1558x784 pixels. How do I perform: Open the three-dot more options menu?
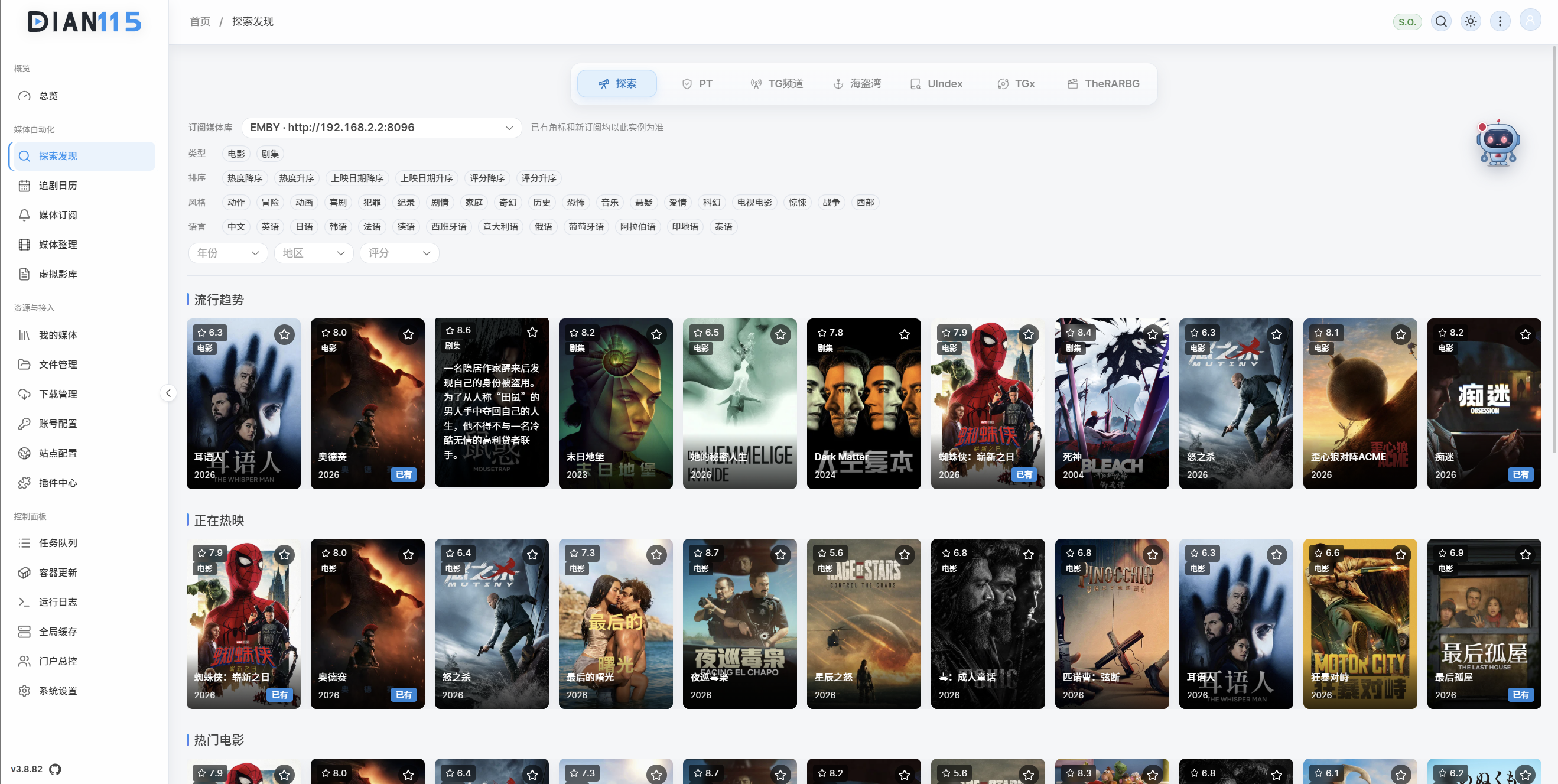point(1500,22)
